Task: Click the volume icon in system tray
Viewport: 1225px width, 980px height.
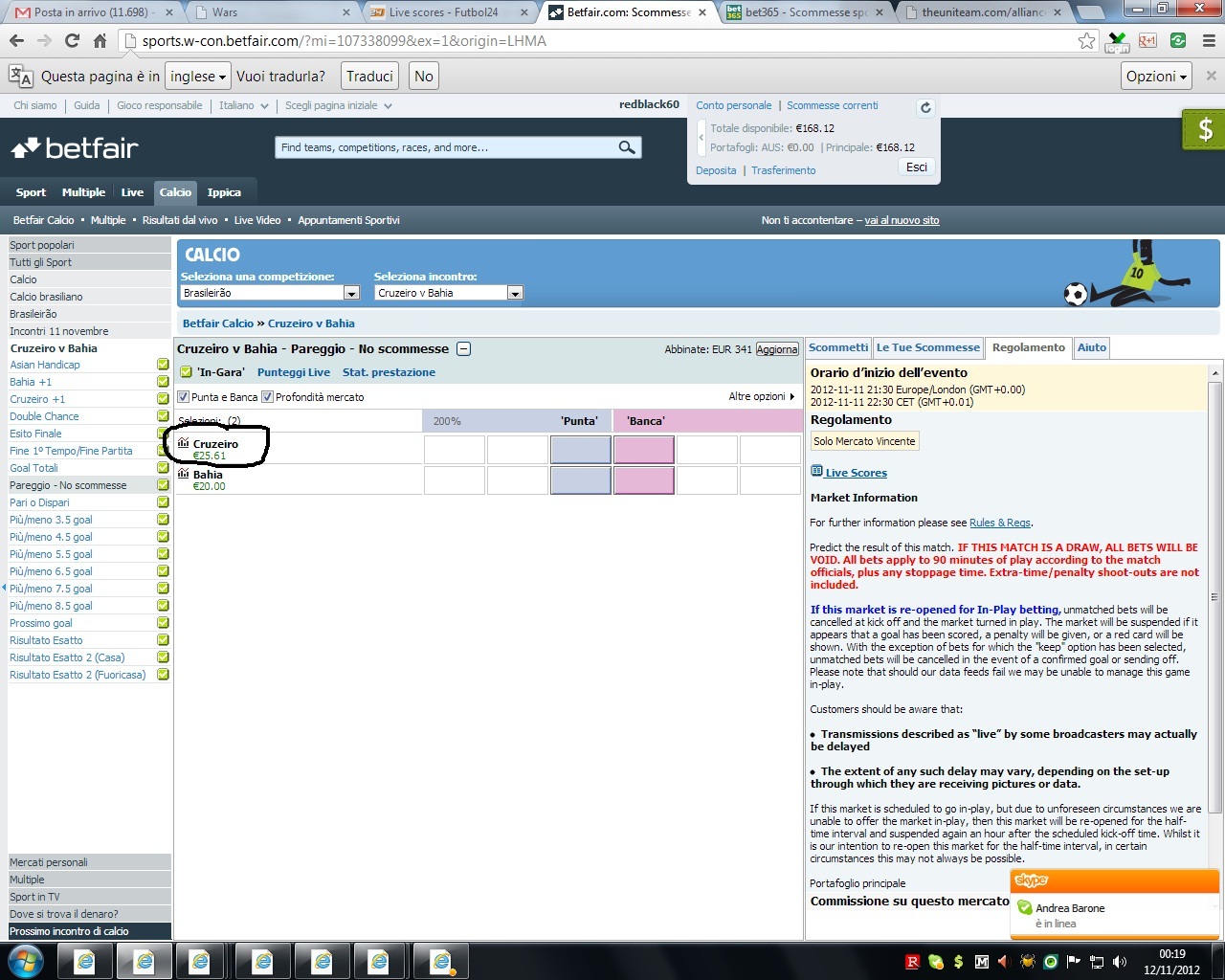Action: click(1120, 962)
